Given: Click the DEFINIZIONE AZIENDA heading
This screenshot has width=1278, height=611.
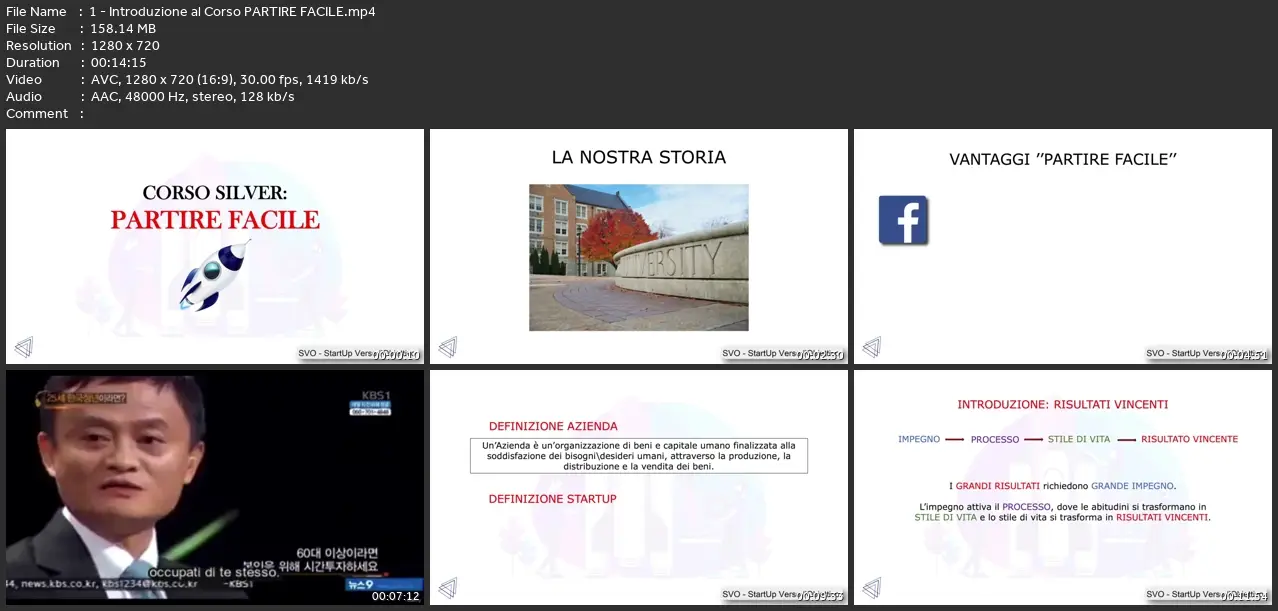Looking at the screenshot, I should coord(553,426).
